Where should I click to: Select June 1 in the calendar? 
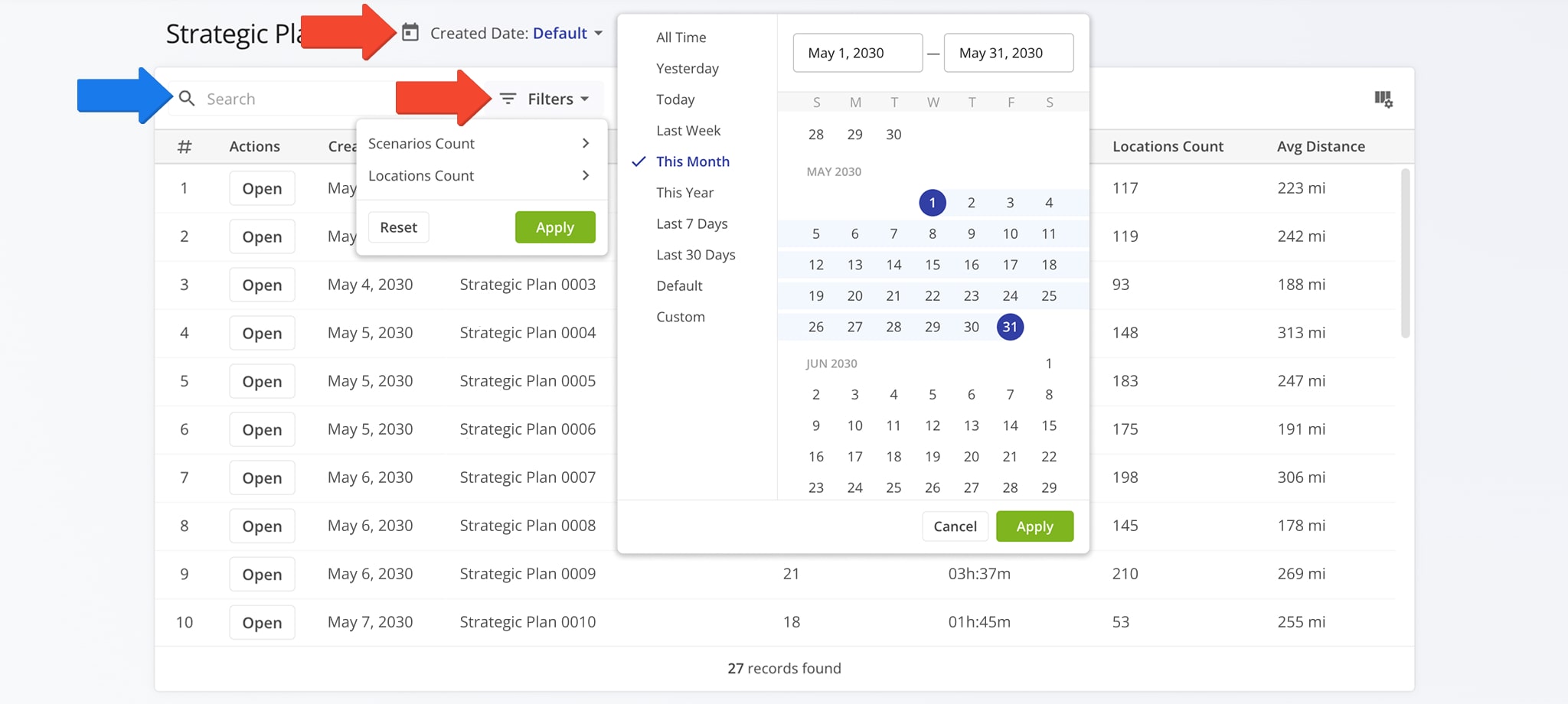click(1048, 363)
